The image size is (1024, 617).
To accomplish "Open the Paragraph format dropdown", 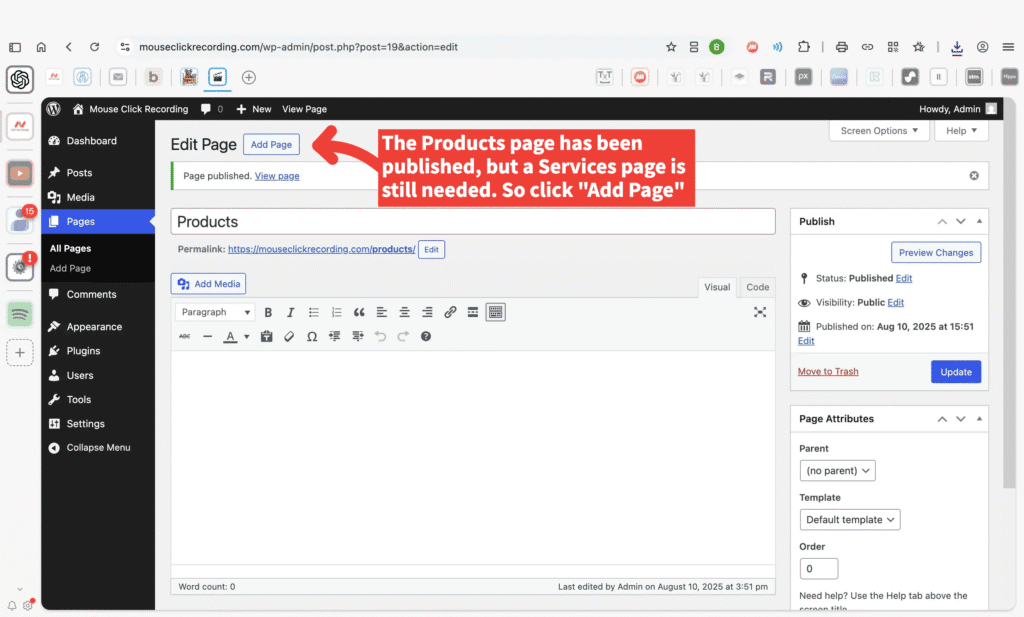I will point(215,312).
